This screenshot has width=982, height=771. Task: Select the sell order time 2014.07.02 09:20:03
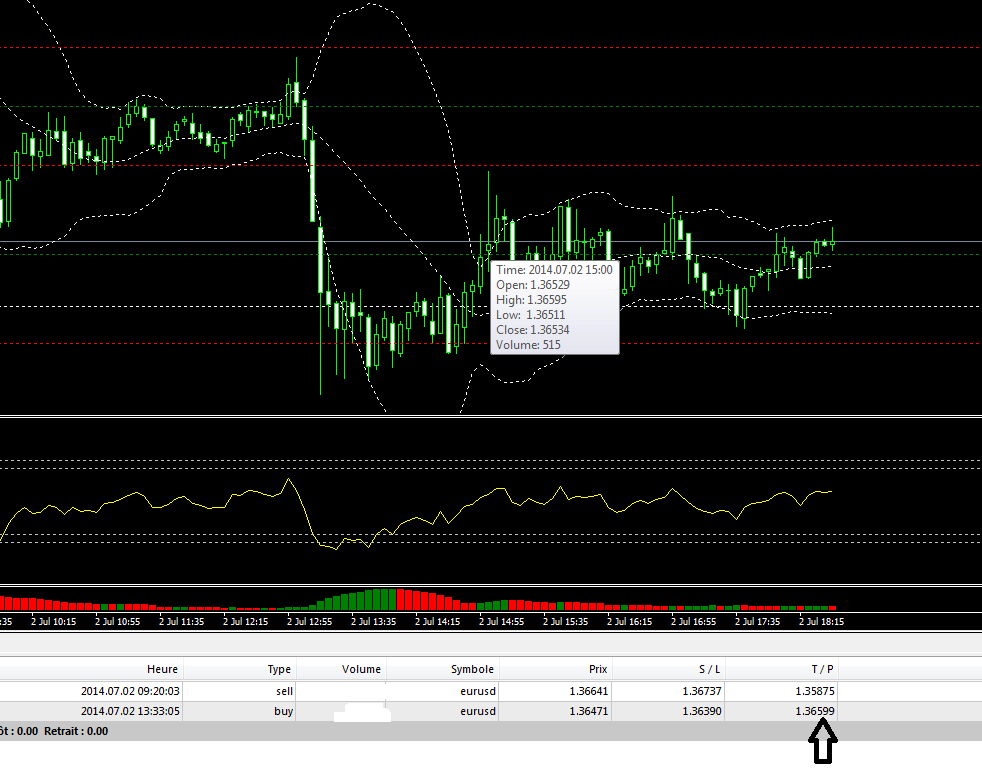130,691
